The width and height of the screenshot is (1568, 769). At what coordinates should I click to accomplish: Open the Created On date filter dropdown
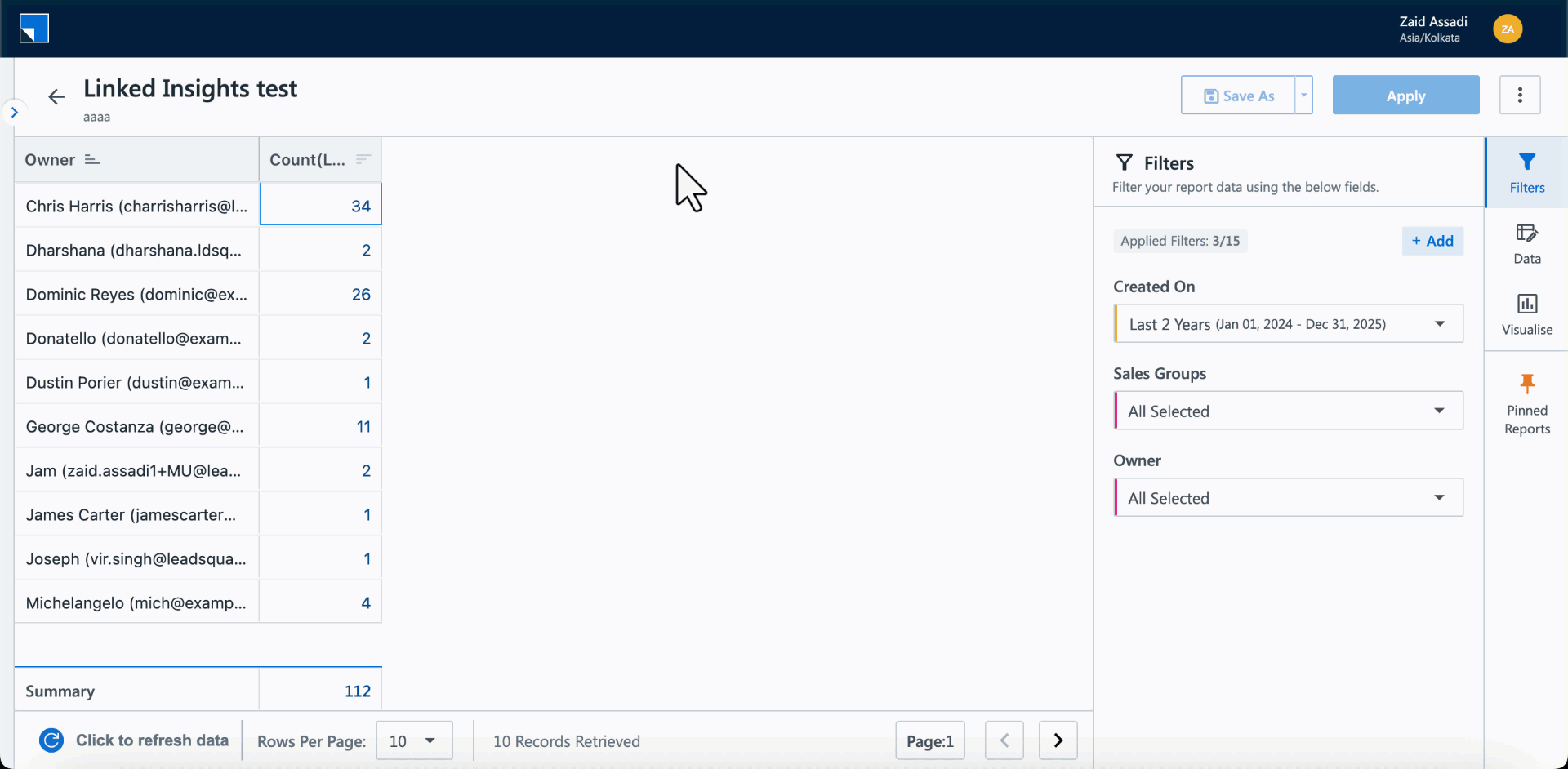coord(1440,323)
